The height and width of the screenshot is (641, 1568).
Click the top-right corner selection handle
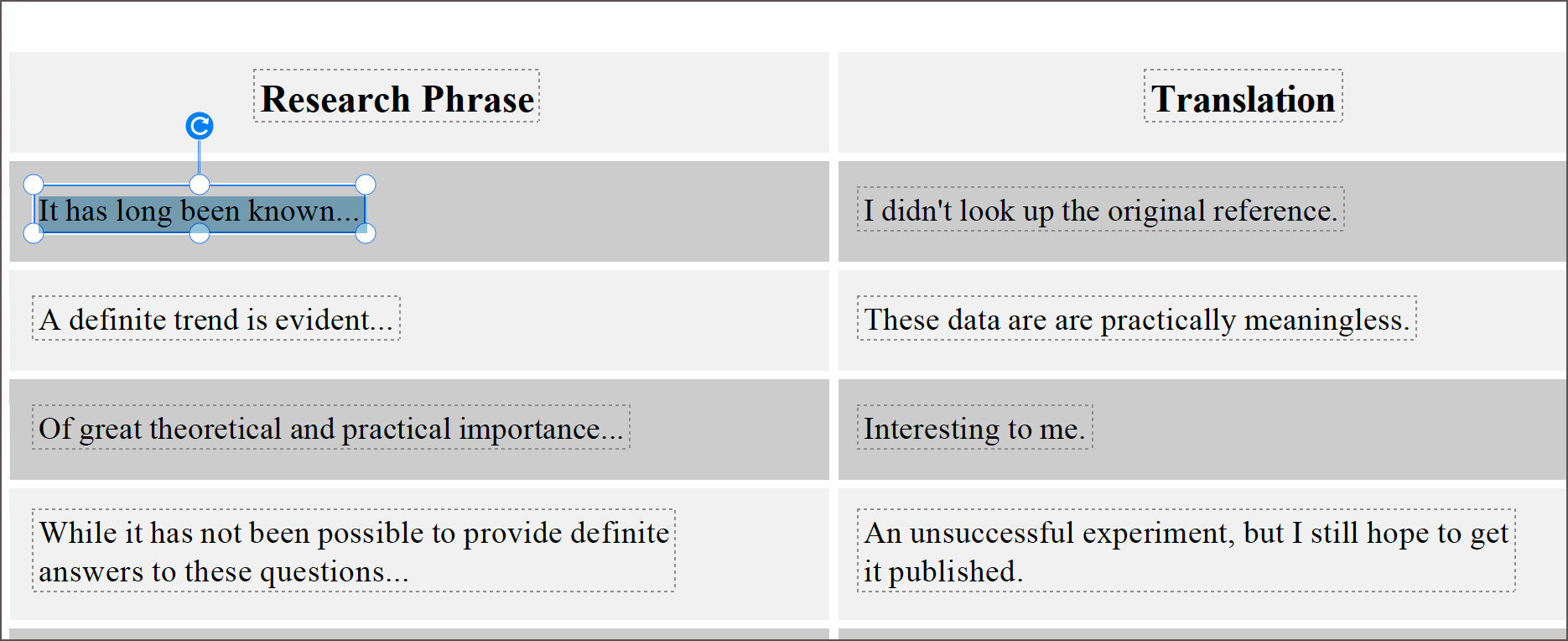[365, 184]
